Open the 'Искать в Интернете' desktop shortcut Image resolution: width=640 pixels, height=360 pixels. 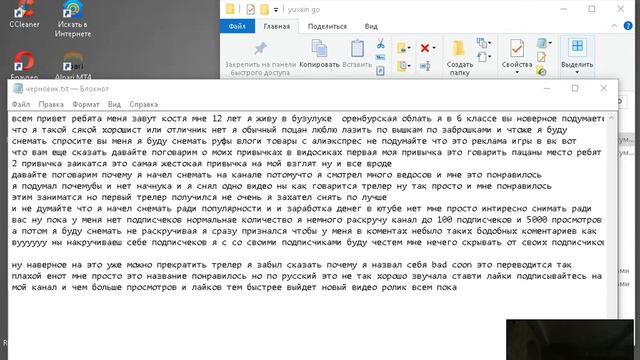(73, 19)
